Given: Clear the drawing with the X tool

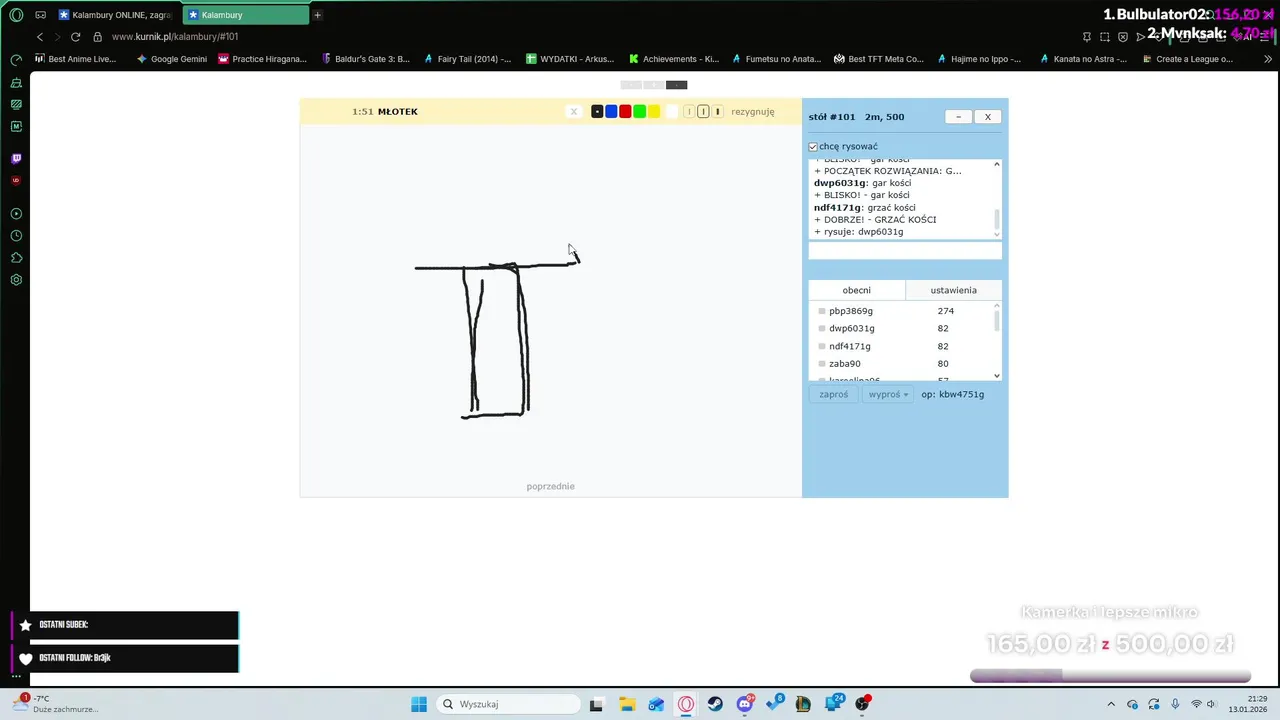Looking at the screenshot, I should tap(573, 111).
